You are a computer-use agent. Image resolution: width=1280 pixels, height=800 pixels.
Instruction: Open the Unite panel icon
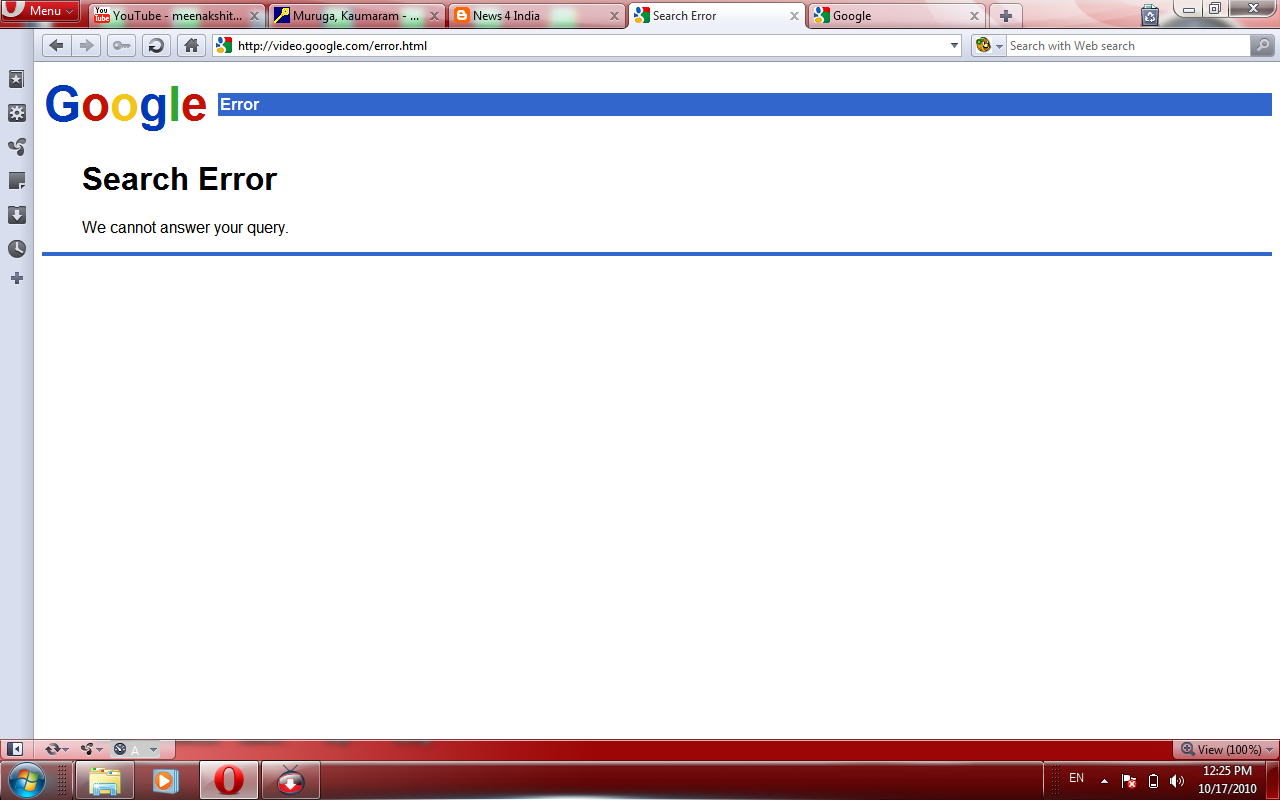[17, 147]
